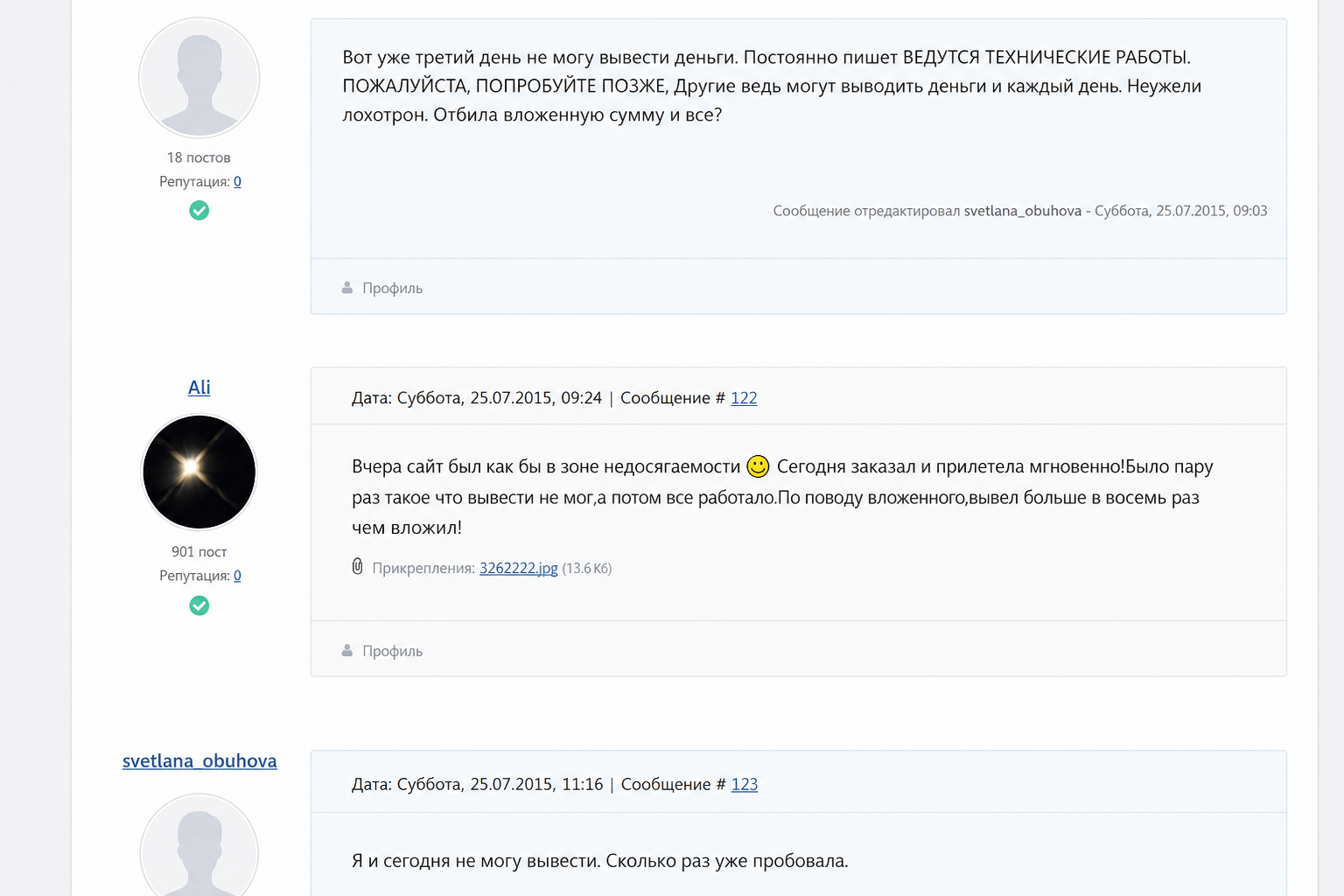The height and width of the screenshot is (896, 1344).
Task: Open Ali's user profile name link
Action: (x=199, y=388)
